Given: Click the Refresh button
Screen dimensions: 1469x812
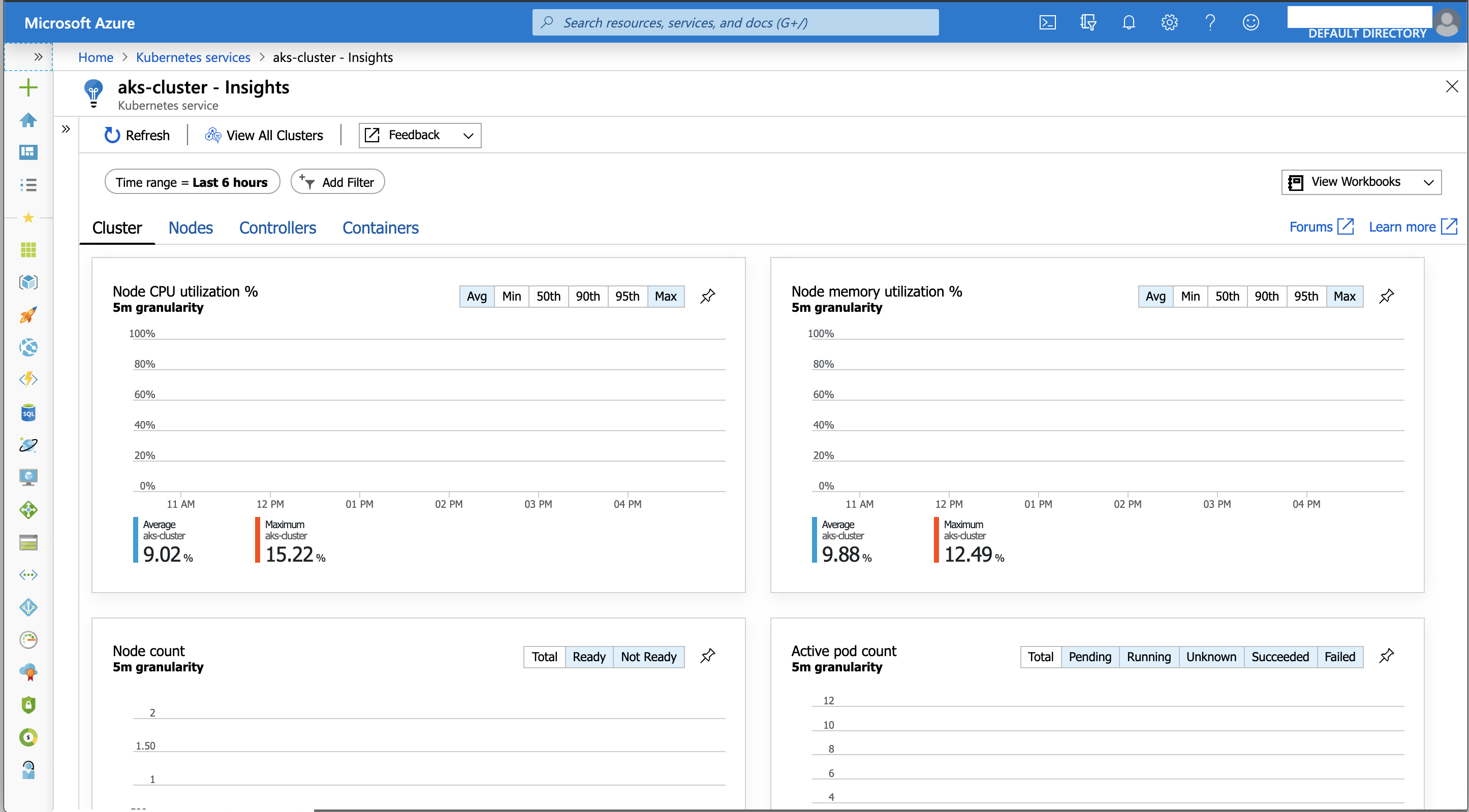Looking at the screenshot, I should [x=137, y=135].
